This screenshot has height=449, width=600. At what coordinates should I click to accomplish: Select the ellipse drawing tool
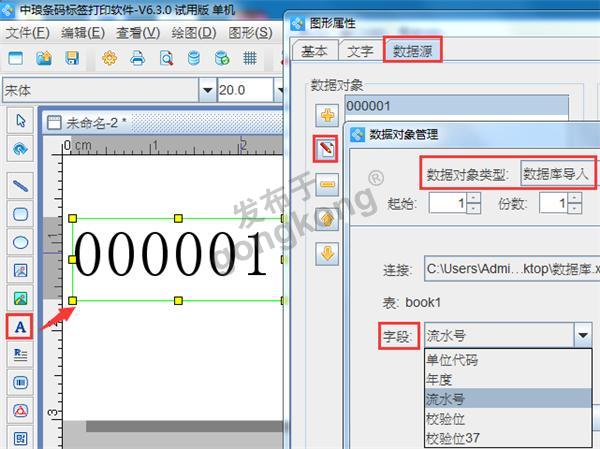pyautogui.click(x=20, y=242)
